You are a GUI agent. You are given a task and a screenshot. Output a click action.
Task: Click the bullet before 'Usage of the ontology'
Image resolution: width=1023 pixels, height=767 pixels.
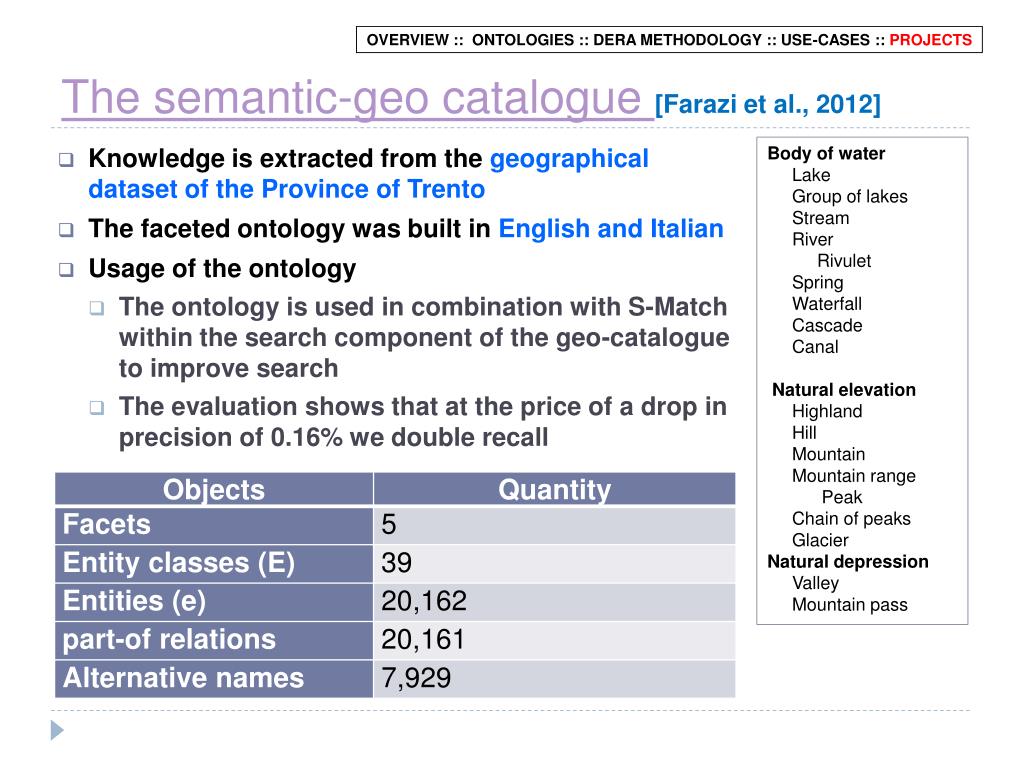point(66,269)
